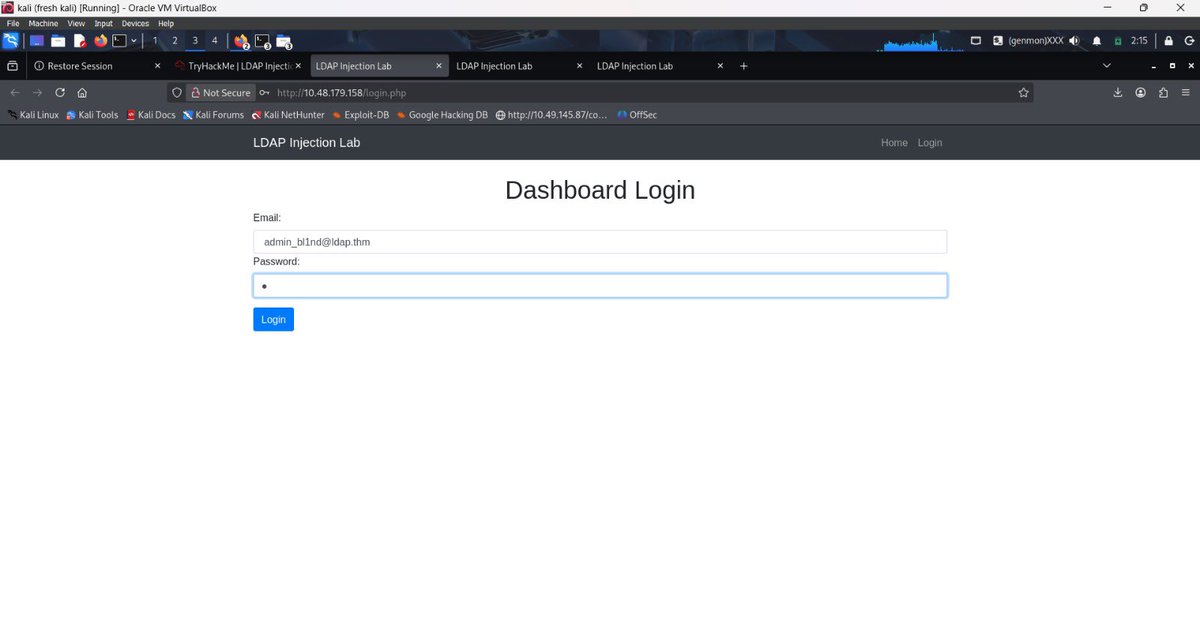This screenshot has height=618, width=1200.
Task: Switch to workspace 3
Action: click(195, 41)
